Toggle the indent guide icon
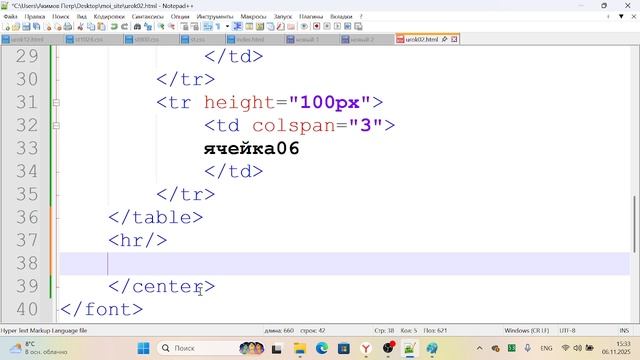The image size is (640, 360). point(237,27)
